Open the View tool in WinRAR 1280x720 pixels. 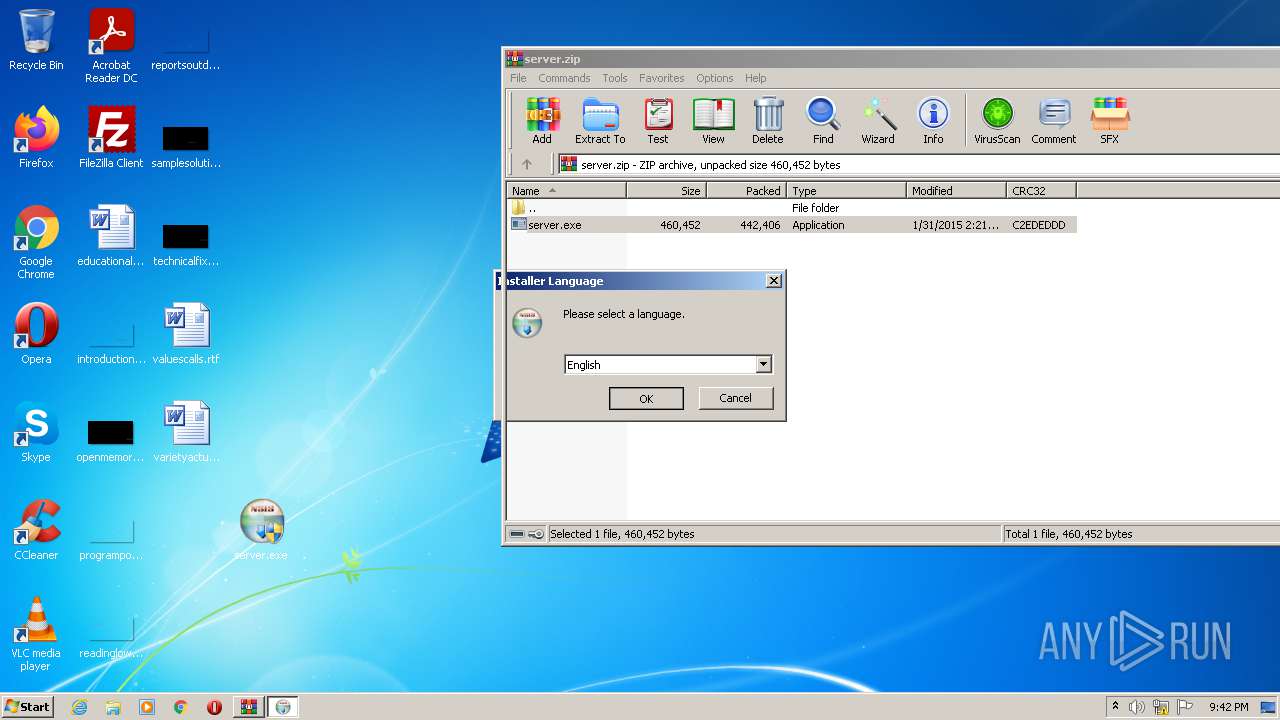click(x=713, y=121)
